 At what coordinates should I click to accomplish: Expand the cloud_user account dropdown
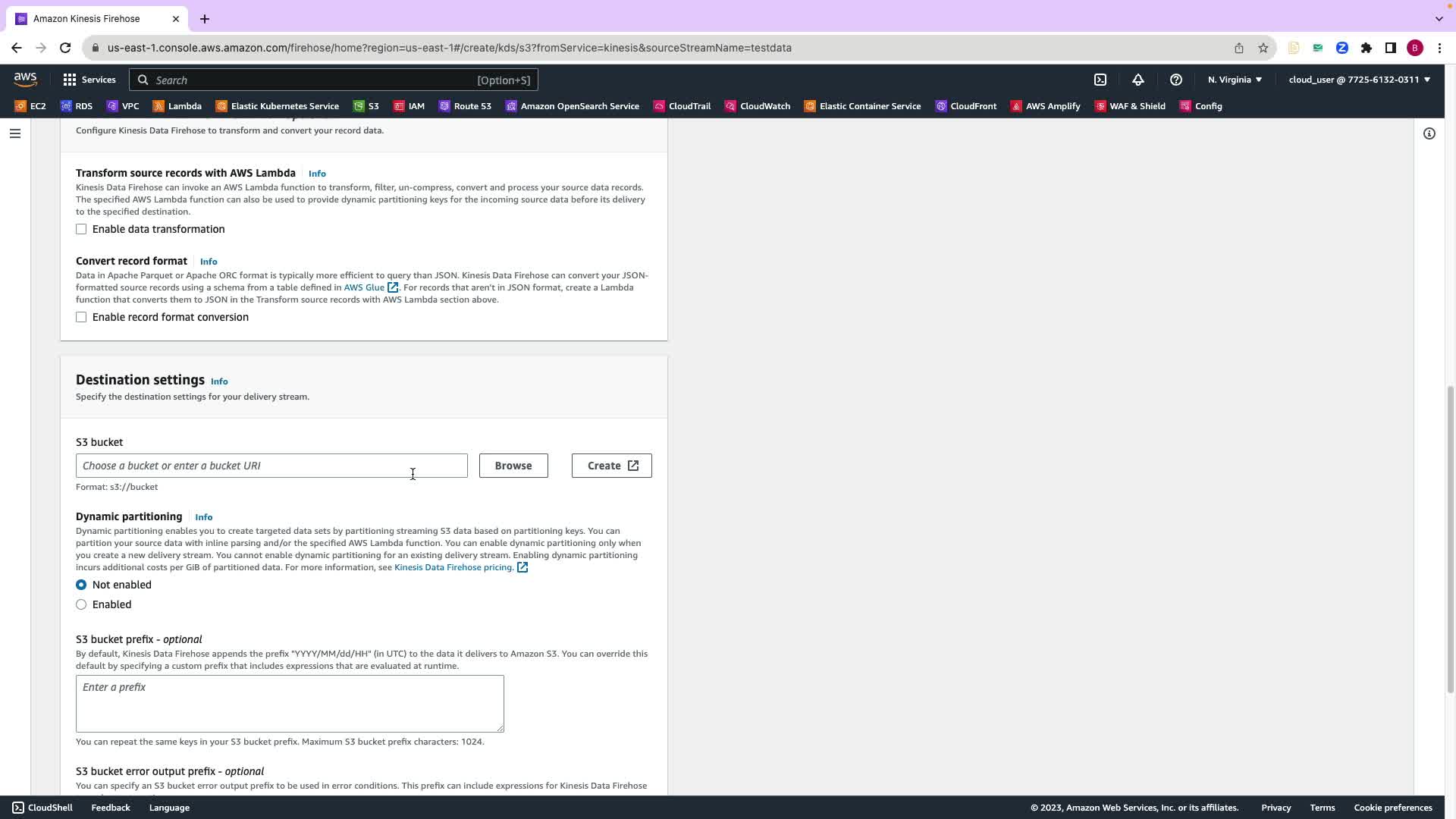1359,80
